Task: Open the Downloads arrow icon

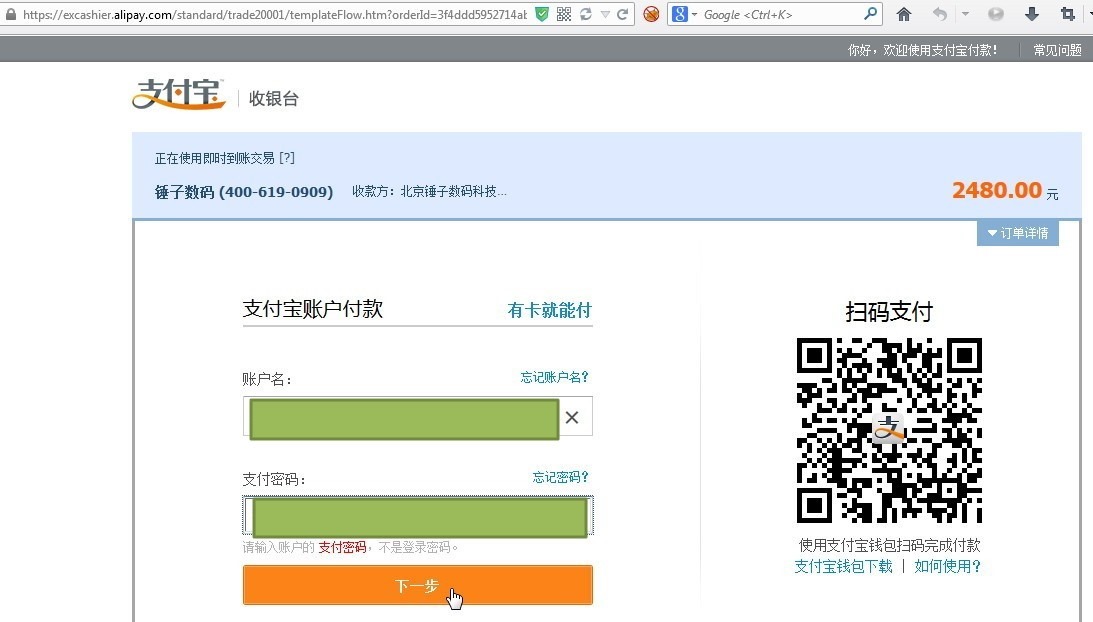Action: (1032, 14)
